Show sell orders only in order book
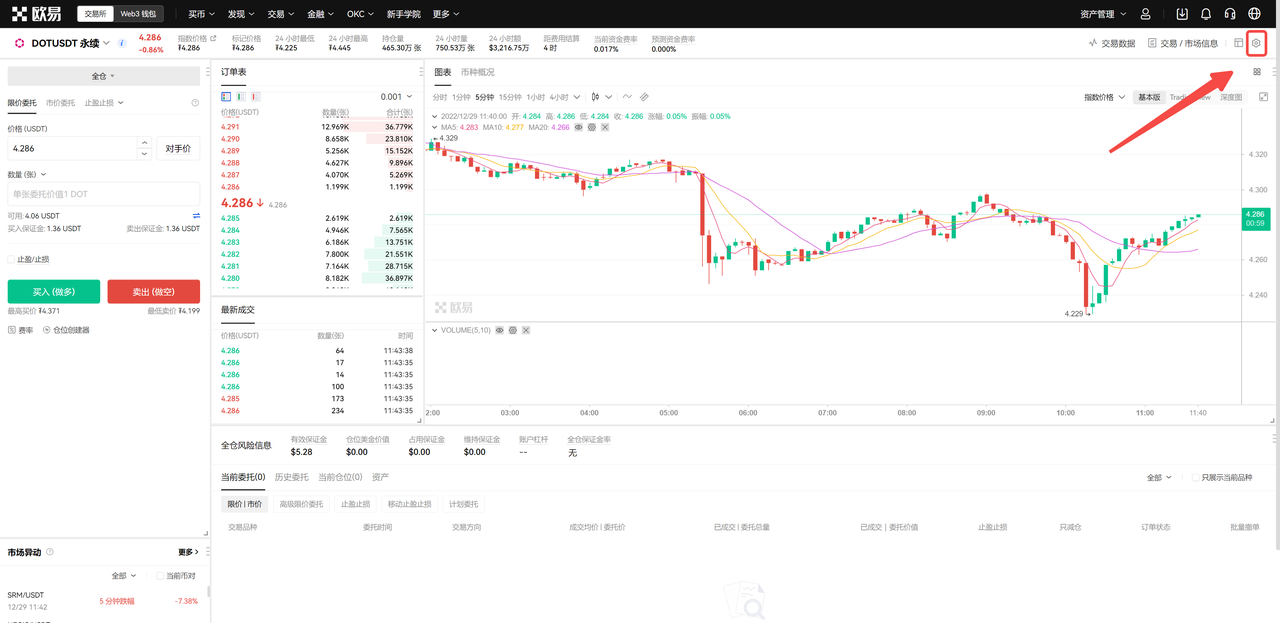The height and width of the screenshot is (623, 1280). point(254,97)
